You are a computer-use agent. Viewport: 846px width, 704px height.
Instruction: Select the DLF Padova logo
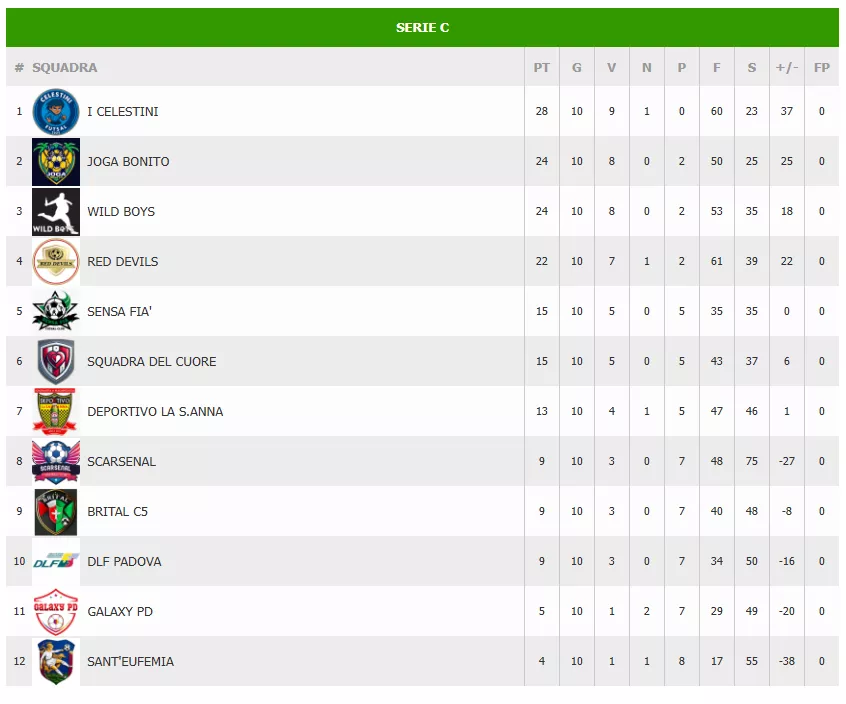click(56, 561)
